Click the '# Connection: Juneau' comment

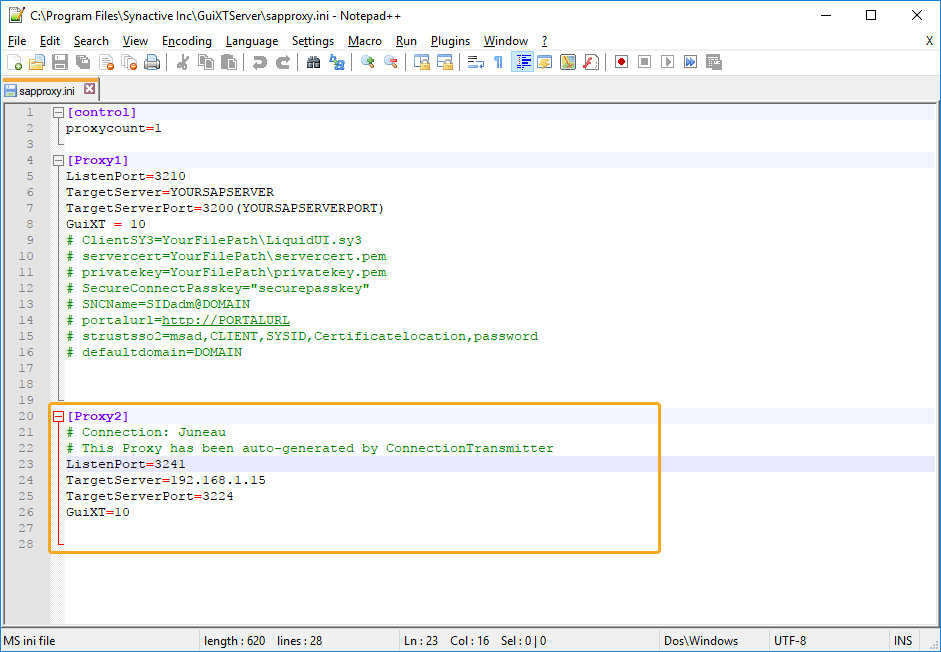pos(146,432)
